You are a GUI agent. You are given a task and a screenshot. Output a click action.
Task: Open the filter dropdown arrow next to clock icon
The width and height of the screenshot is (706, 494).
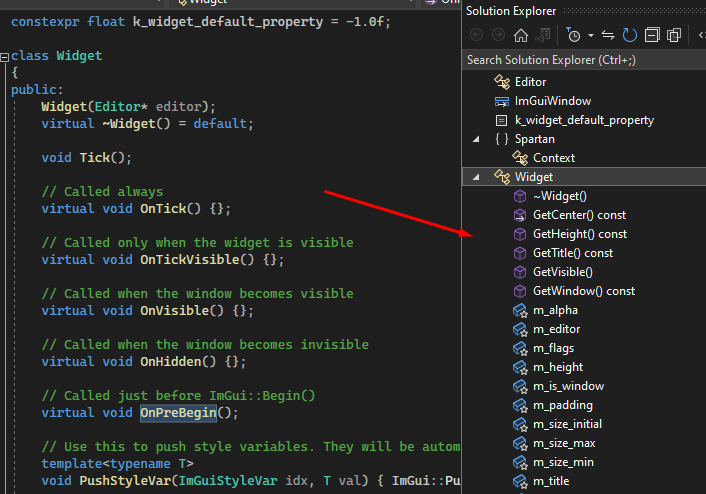(591, 35)
